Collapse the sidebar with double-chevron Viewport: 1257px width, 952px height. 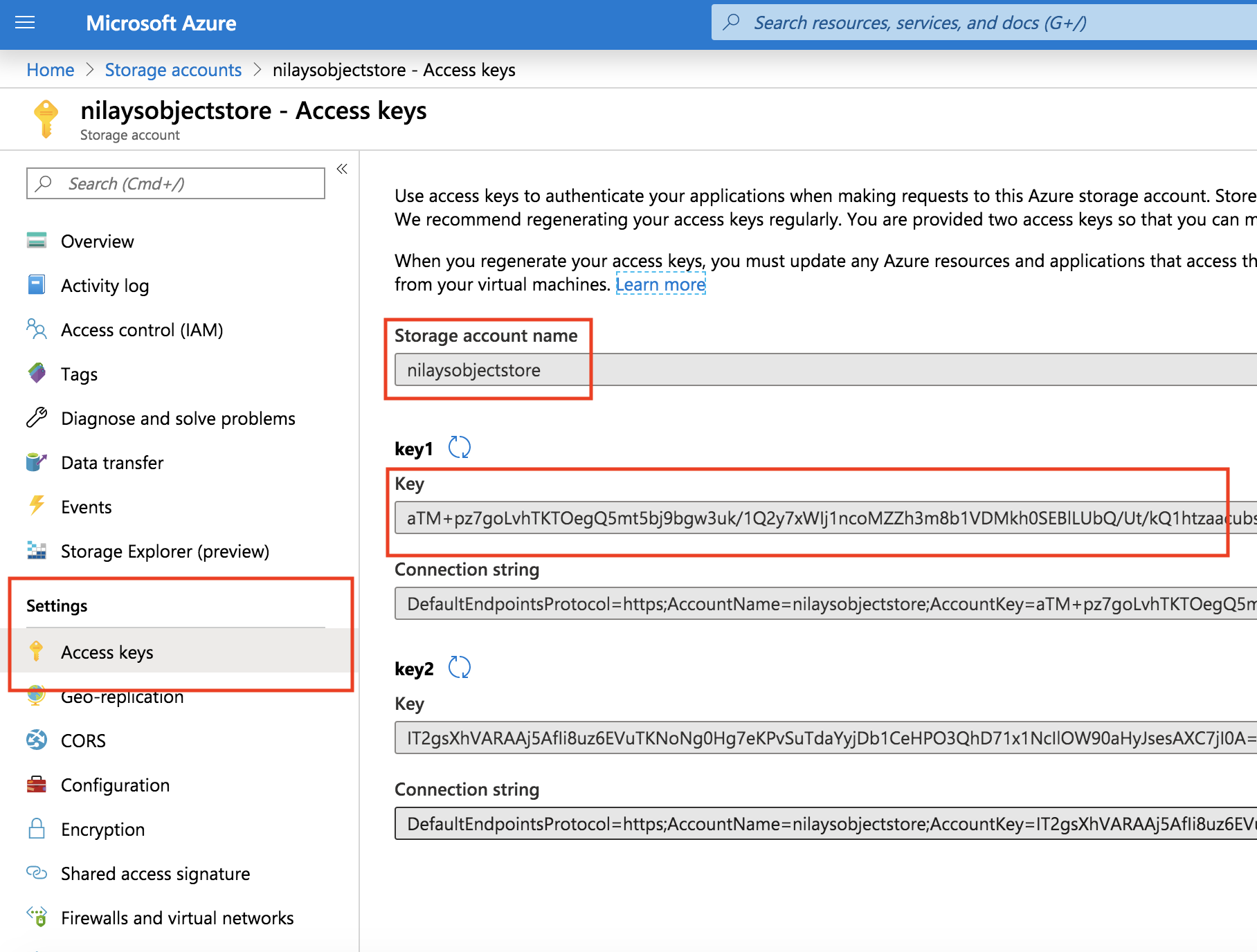342,169
